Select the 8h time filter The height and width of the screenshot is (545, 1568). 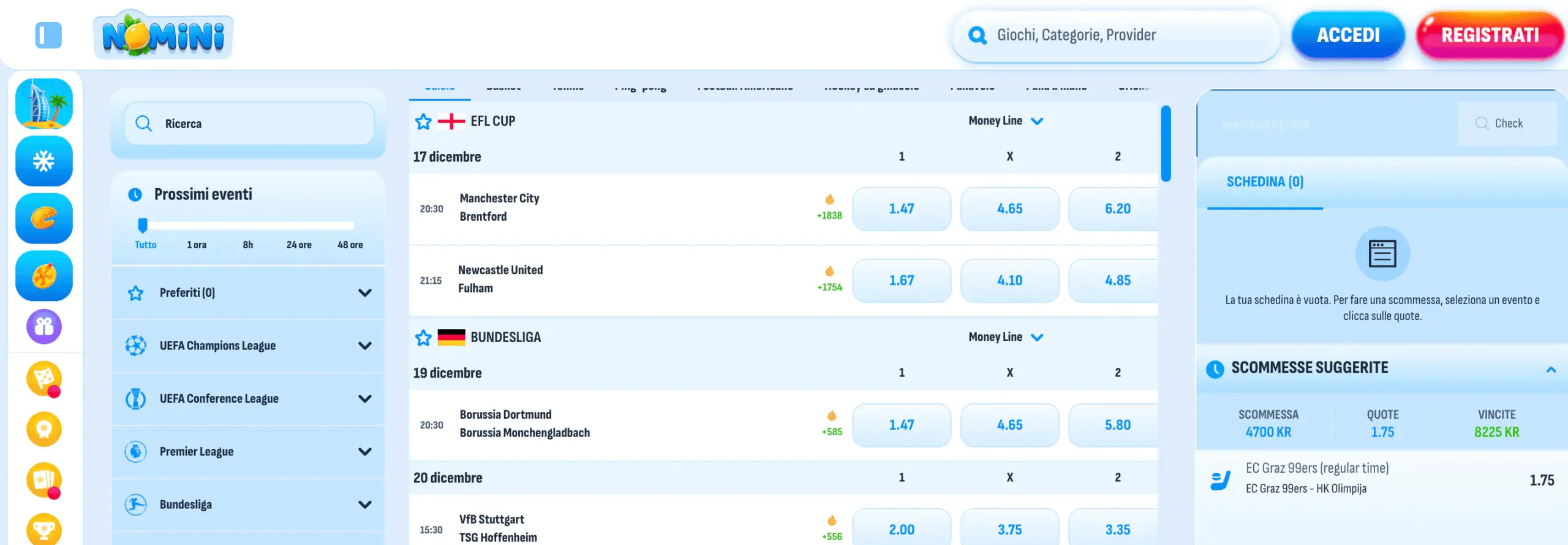(247, 245)
